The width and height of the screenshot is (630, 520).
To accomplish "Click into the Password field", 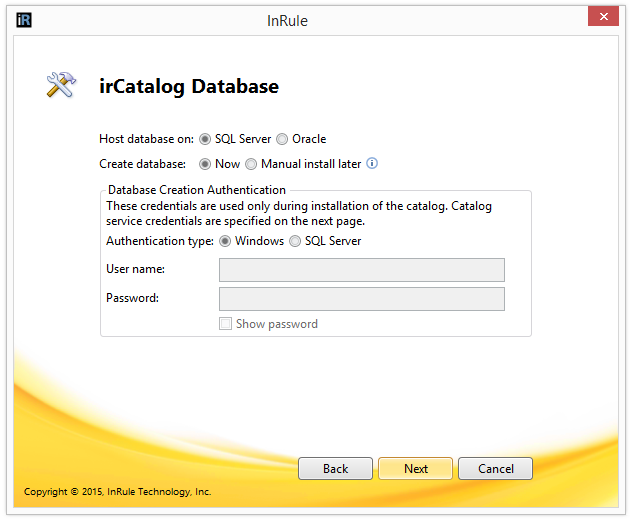I will (x=362, y=299).
